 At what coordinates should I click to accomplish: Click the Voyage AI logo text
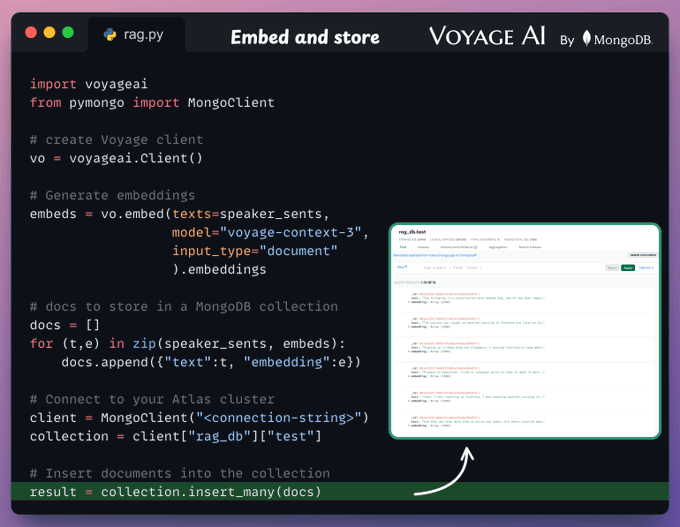tap(487, 36)
